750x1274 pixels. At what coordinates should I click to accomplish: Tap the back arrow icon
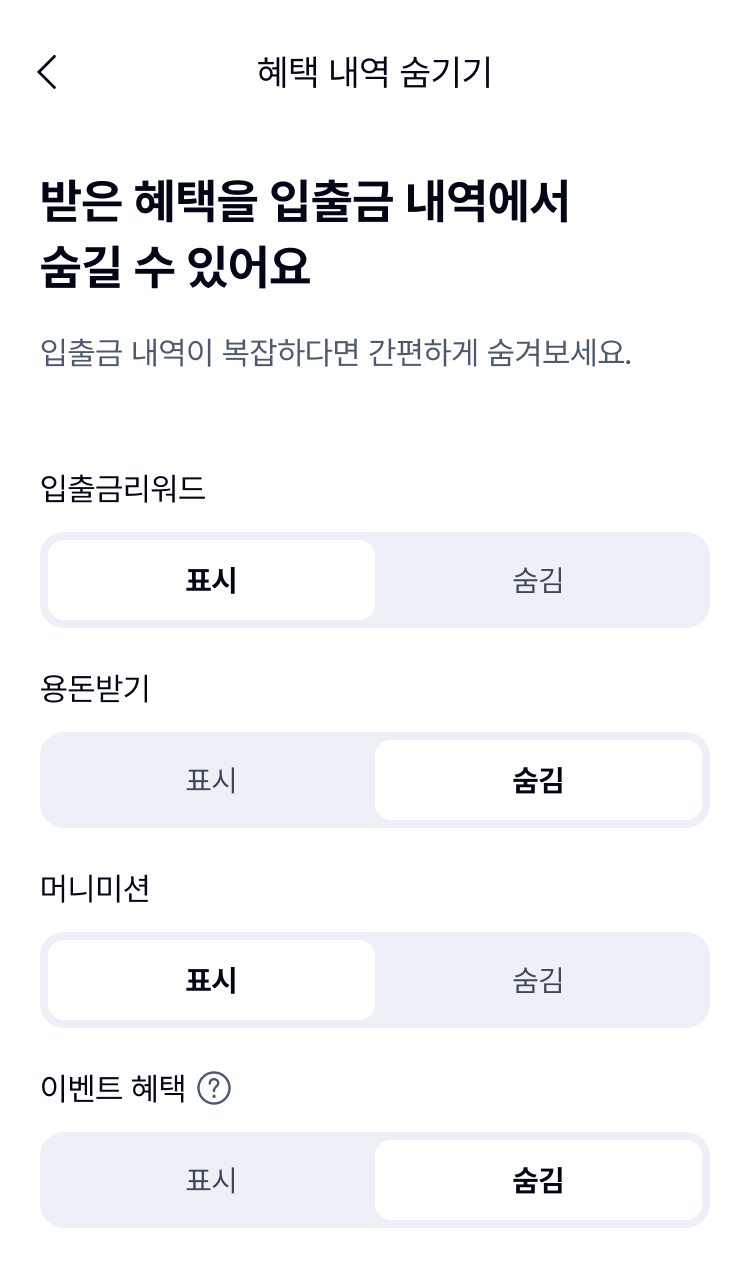point(47,72)
